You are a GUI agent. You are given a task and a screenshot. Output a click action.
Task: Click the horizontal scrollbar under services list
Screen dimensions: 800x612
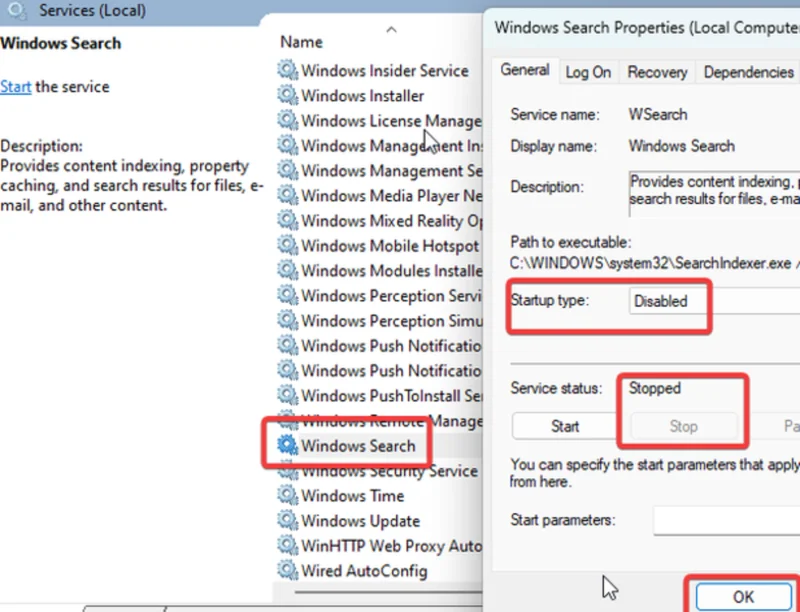[x=388, y=592]
